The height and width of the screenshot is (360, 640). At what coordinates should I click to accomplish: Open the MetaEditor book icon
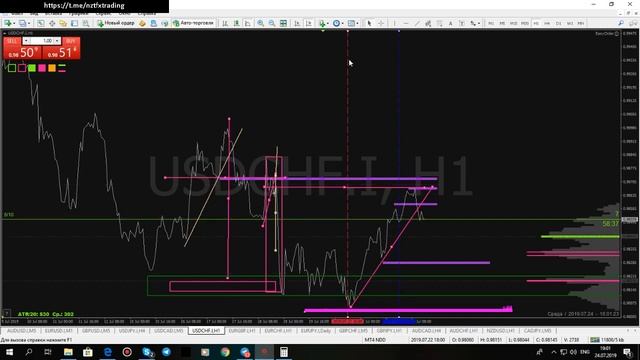142,23
